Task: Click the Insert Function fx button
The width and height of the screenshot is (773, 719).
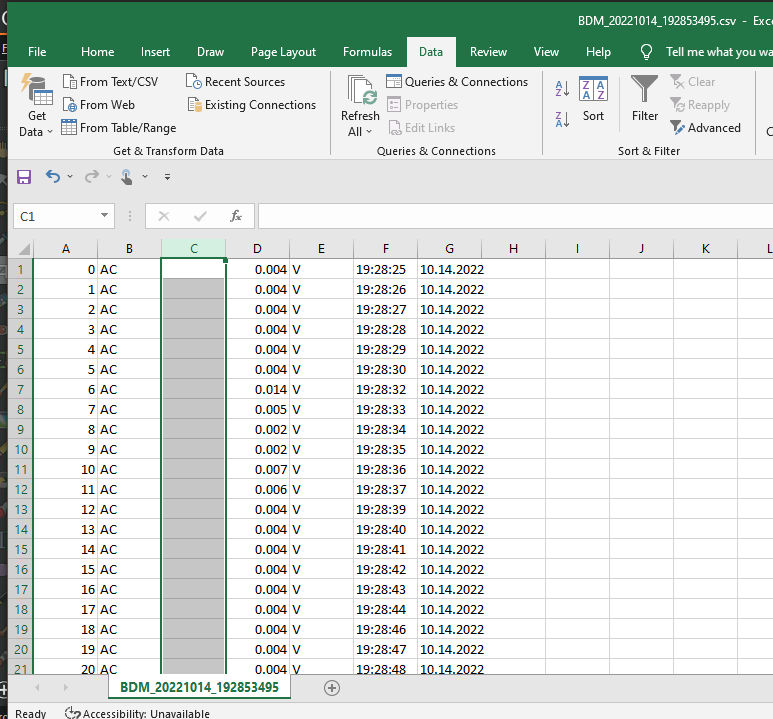Action: click(x=236, y=216)
